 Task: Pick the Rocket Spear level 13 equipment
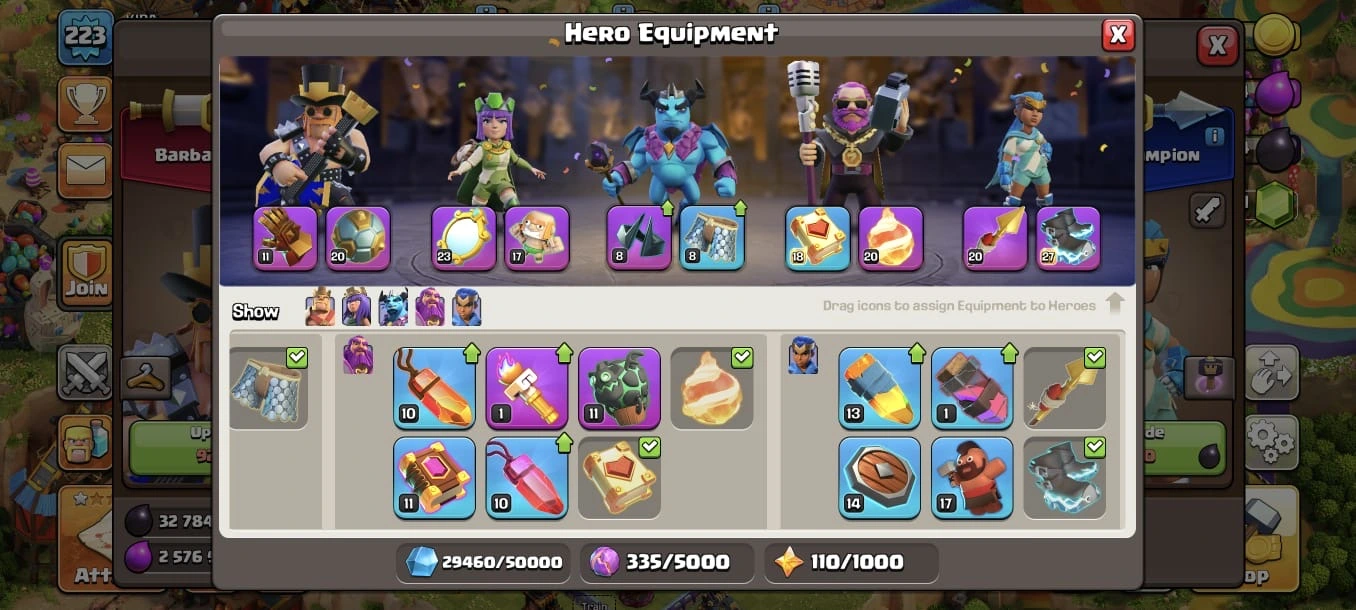point(879,388)
